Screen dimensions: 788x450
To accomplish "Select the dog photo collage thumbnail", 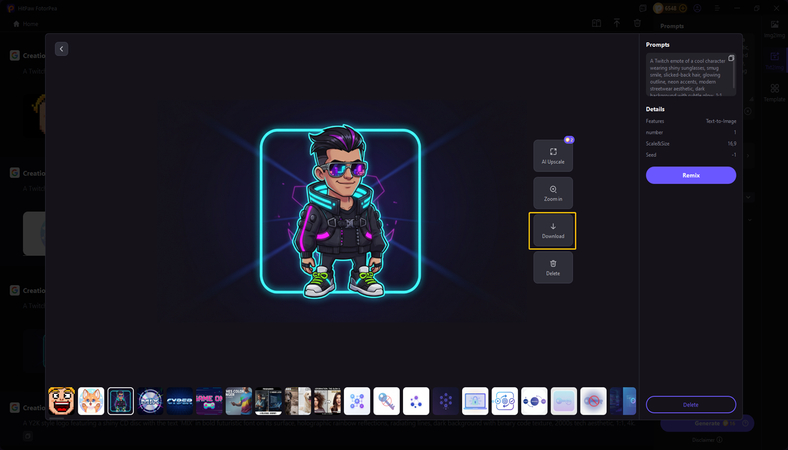I will (x=298, y=401).
